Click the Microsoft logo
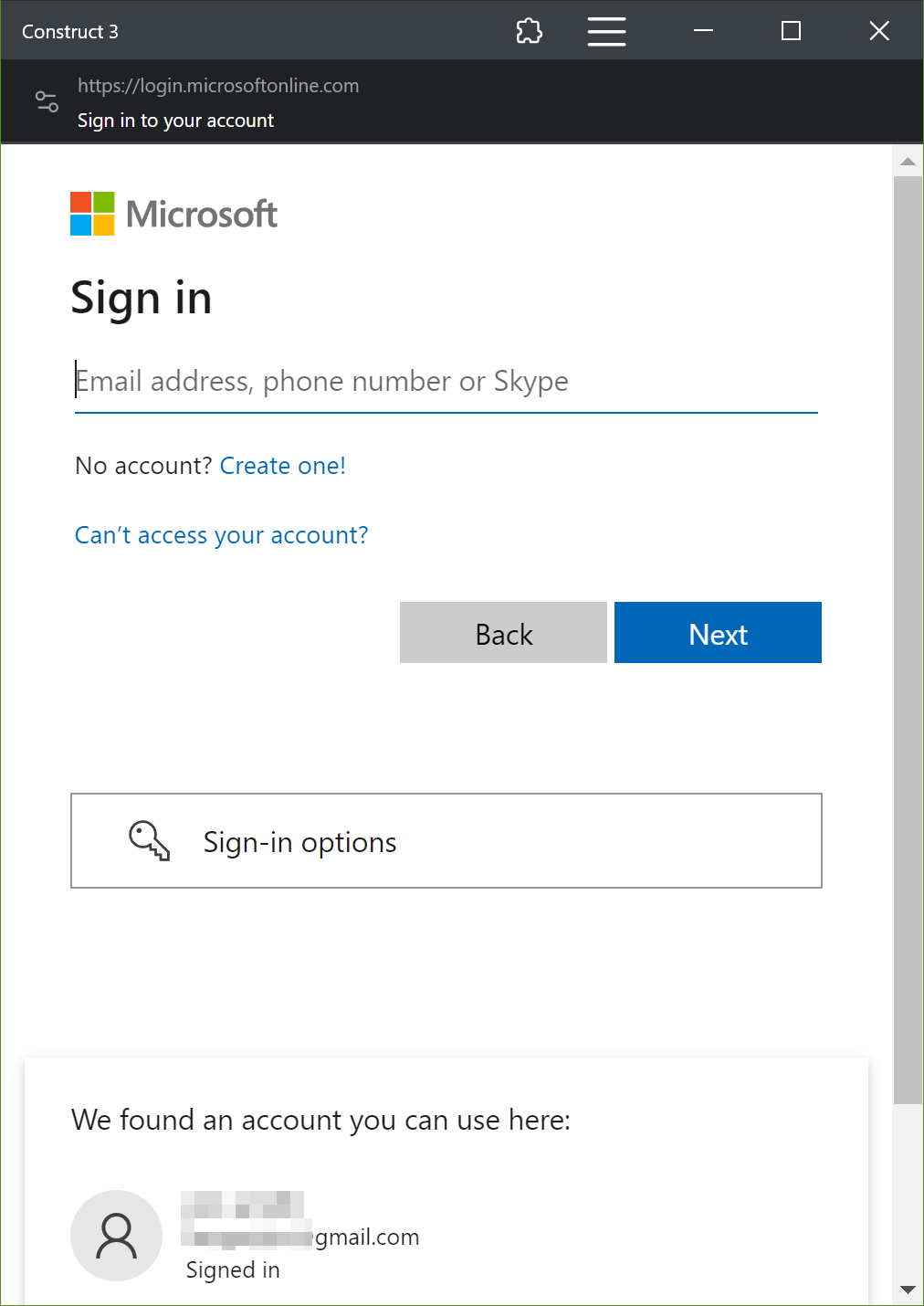The width and height of the screenshot is (924, 1306). 173,214
